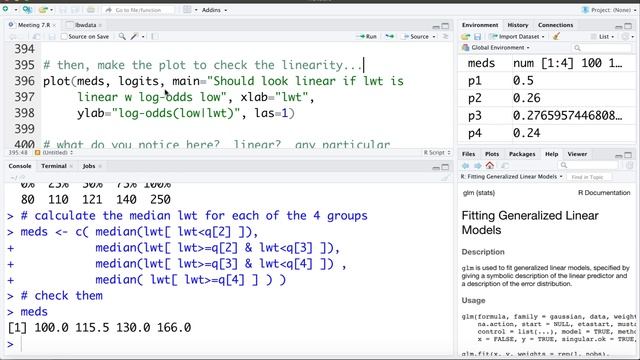Open the Viewer tab
This screenshot has width=640, height=360.
tap(577, 154)
